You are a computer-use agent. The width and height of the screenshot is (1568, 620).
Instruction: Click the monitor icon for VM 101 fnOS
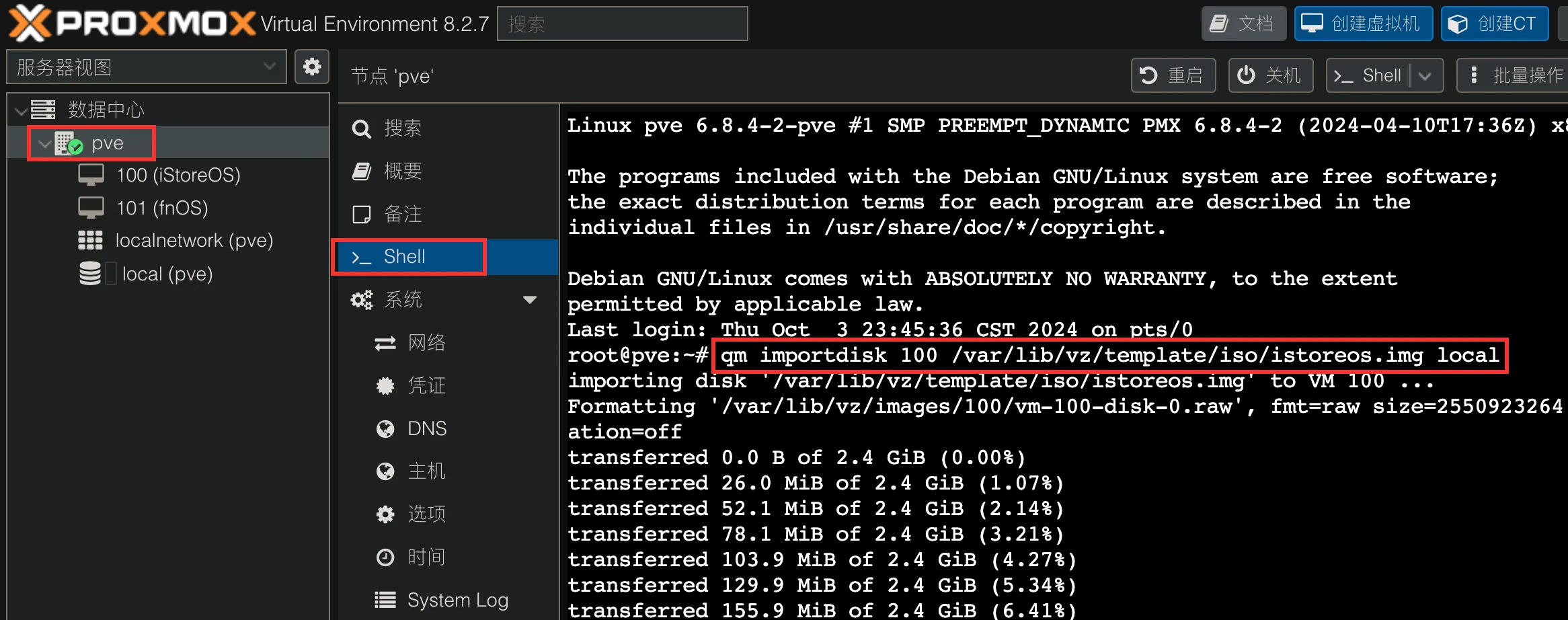click(91, 208)
